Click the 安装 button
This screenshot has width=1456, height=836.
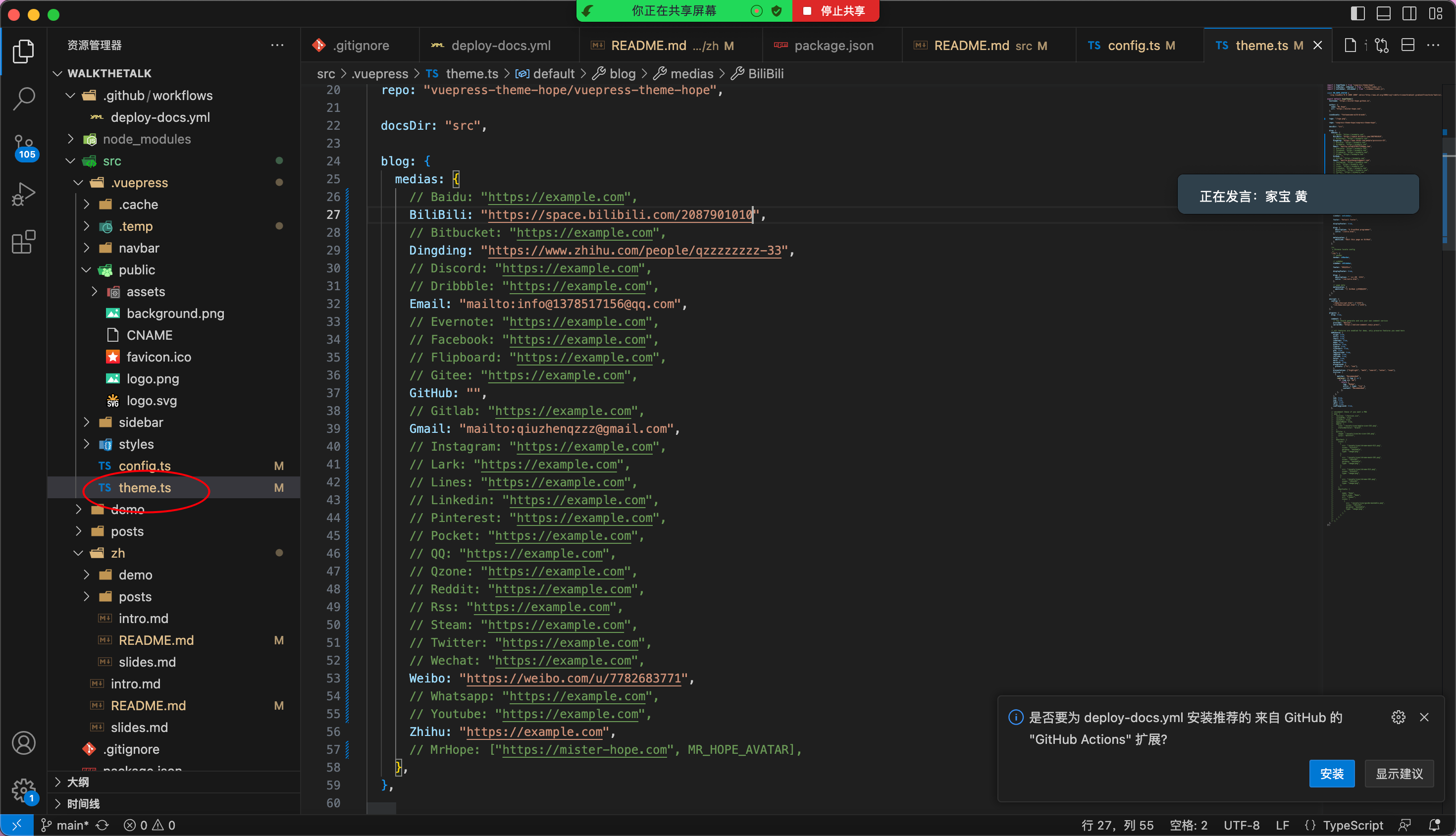[x=1332, y=774]
